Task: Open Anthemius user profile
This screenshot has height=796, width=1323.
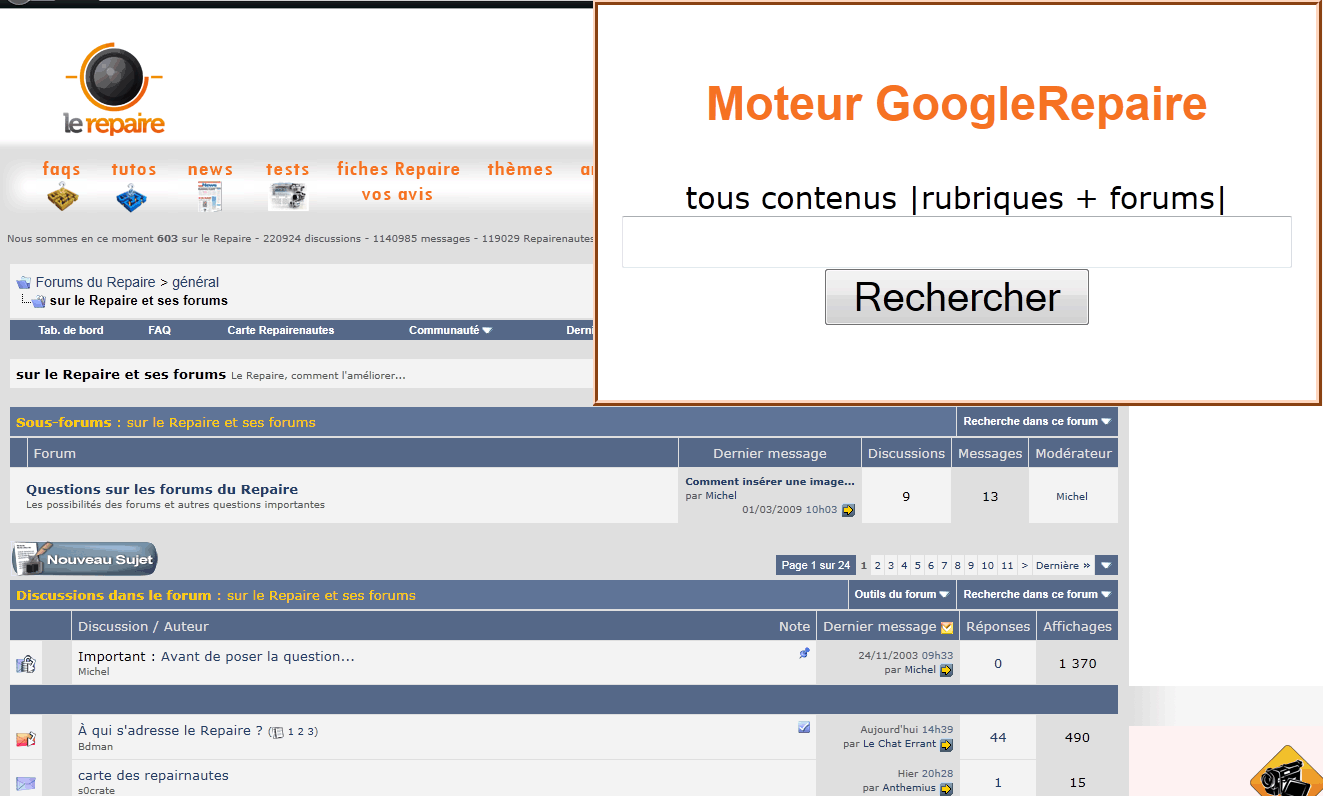Action: 909,788
